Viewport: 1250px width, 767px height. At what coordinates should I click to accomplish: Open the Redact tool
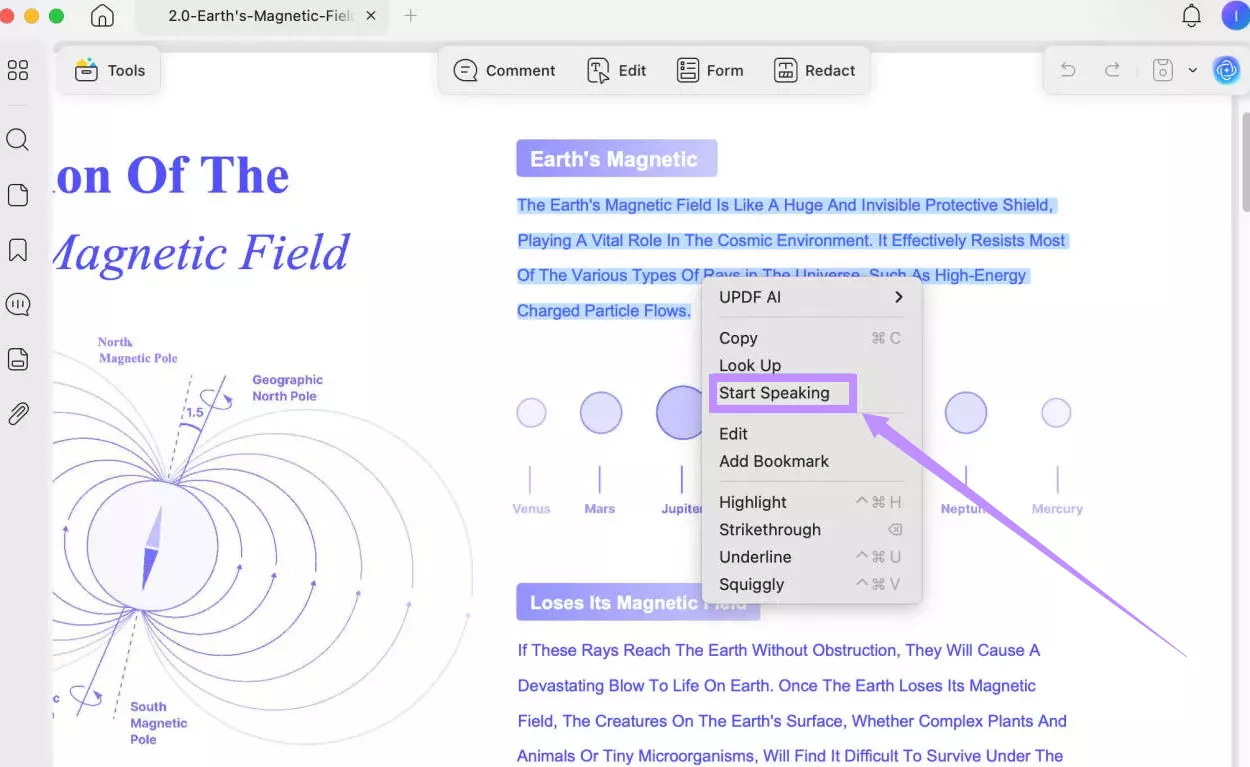[x=814, y=70]
